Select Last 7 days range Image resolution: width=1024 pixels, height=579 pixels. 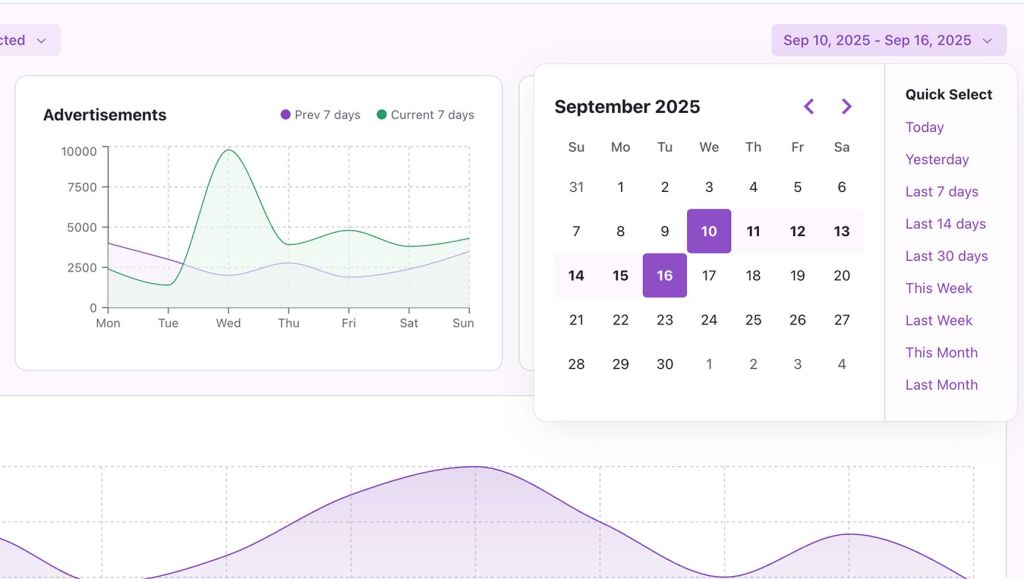941,191
